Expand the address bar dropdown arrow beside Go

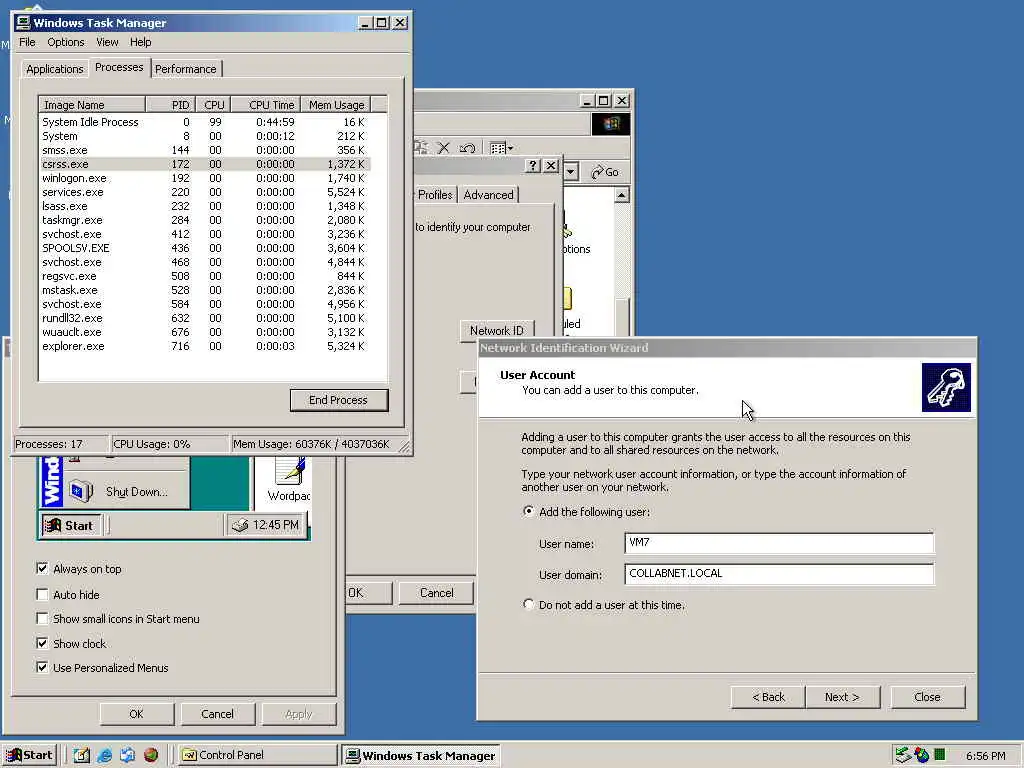571,172
